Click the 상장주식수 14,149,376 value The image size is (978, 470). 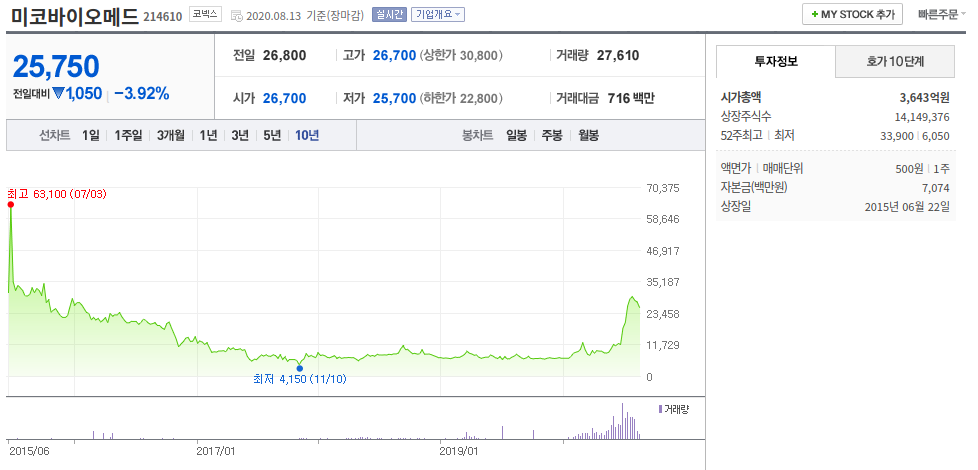click(x=922, y=117)
